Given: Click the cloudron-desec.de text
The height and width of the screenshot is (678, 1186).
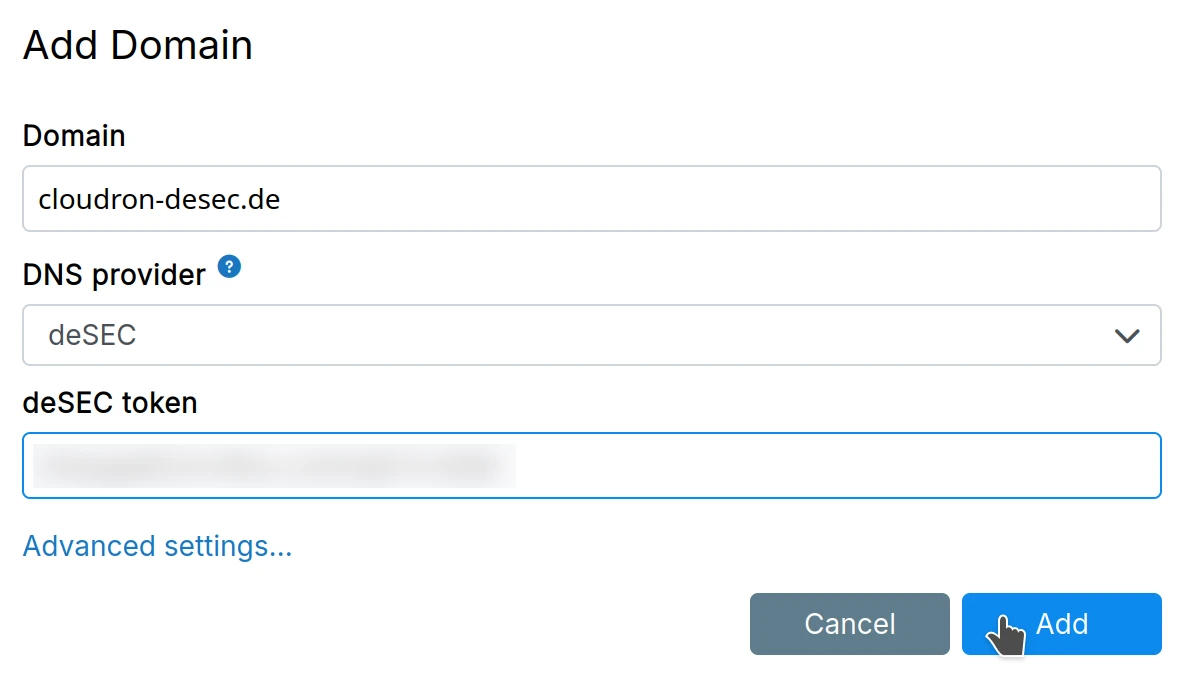Looking at the screenshot, I should click(159, 199).
